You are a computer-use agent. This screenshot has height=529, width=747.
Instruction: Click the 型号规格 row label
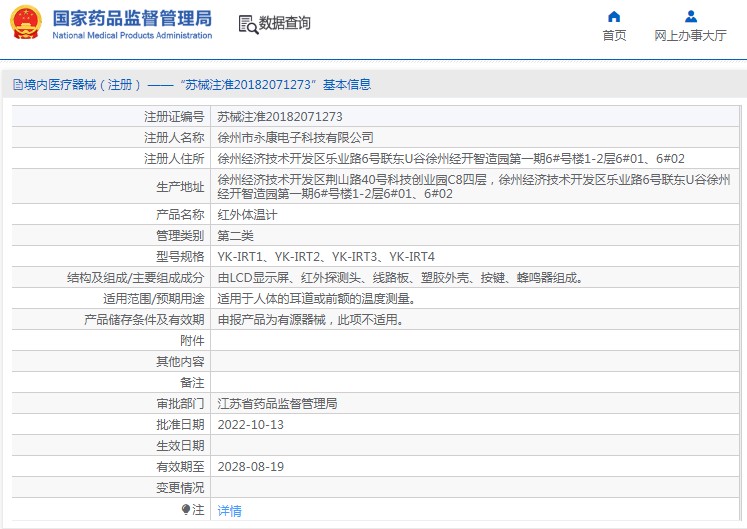coord(180,257)
